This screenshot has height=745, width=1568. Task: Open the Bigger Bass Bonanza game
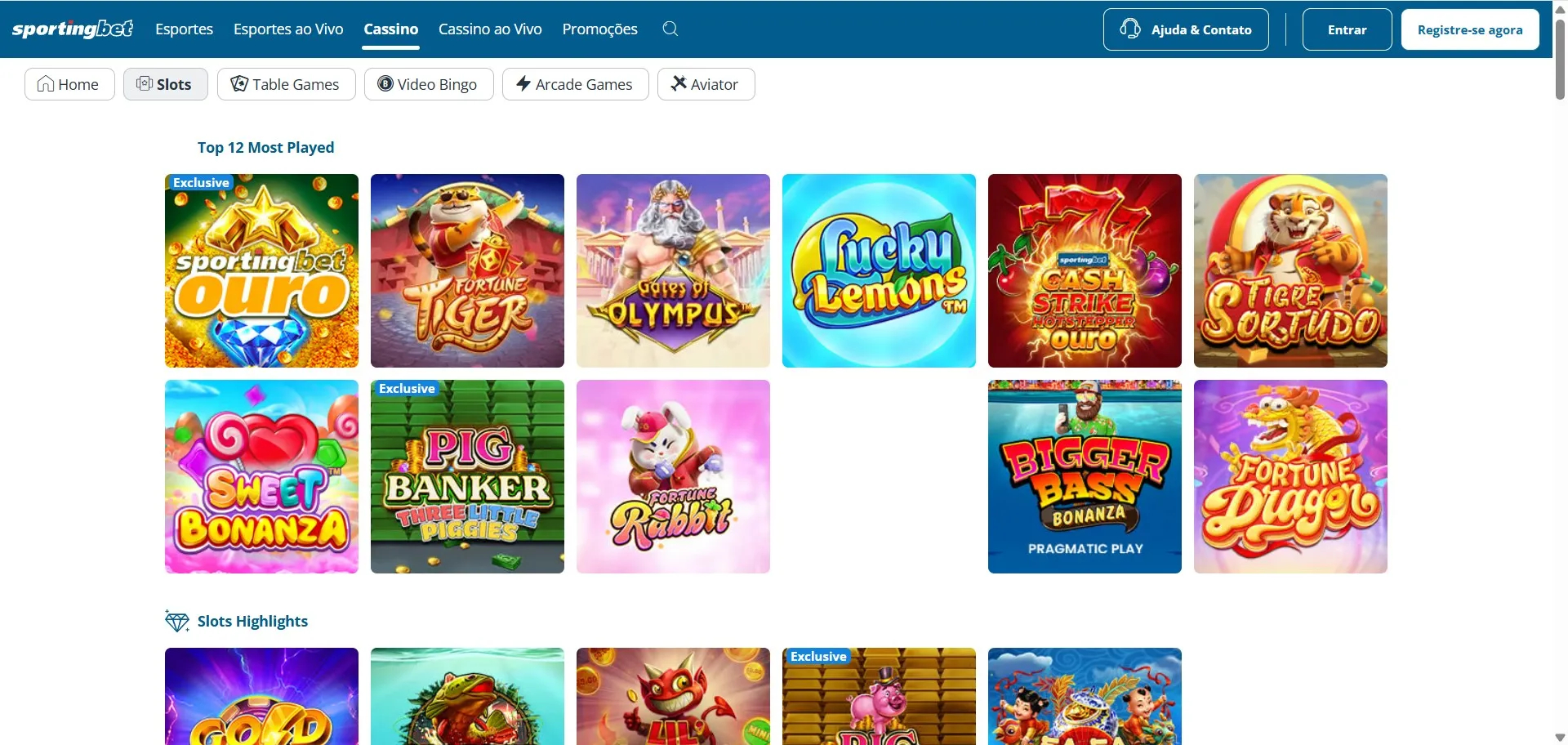[1085, 476]
